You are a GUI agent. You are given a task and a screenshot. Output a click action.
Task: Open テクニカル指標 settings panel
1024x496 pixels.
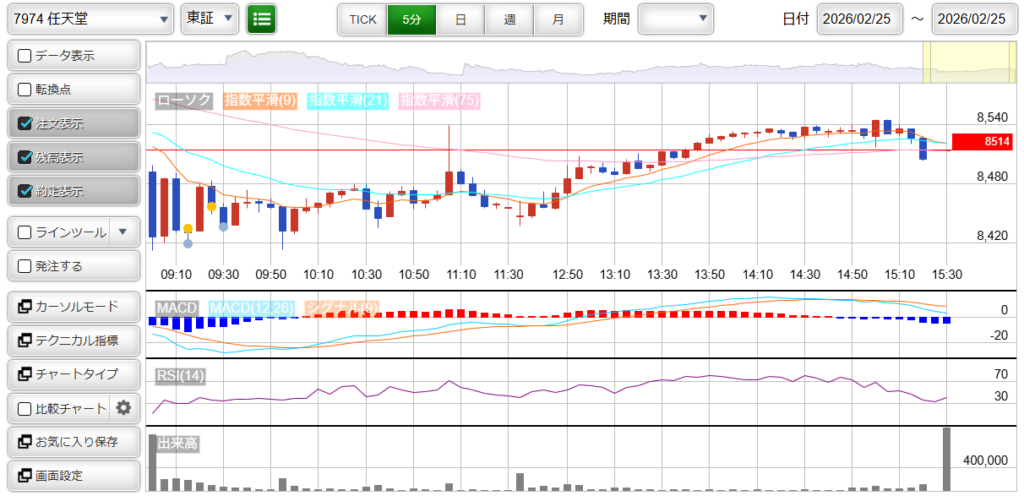point(72,340)
